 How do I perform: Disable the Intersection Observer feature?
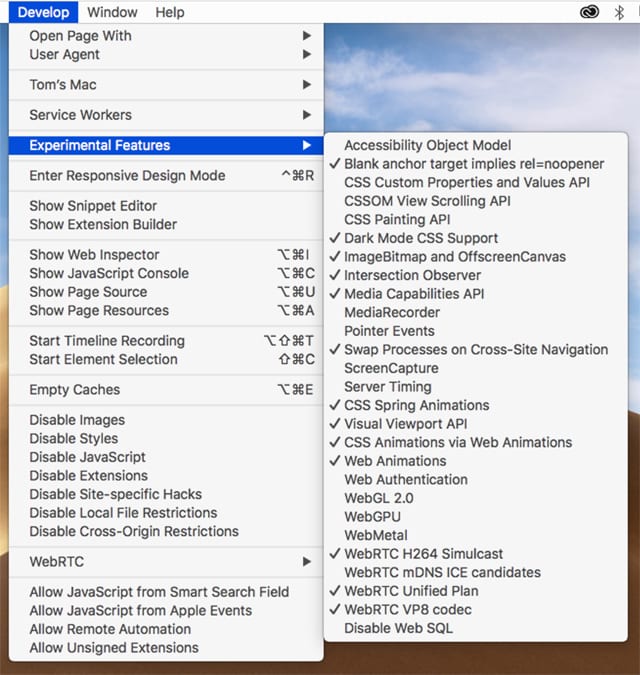[412, 275]
